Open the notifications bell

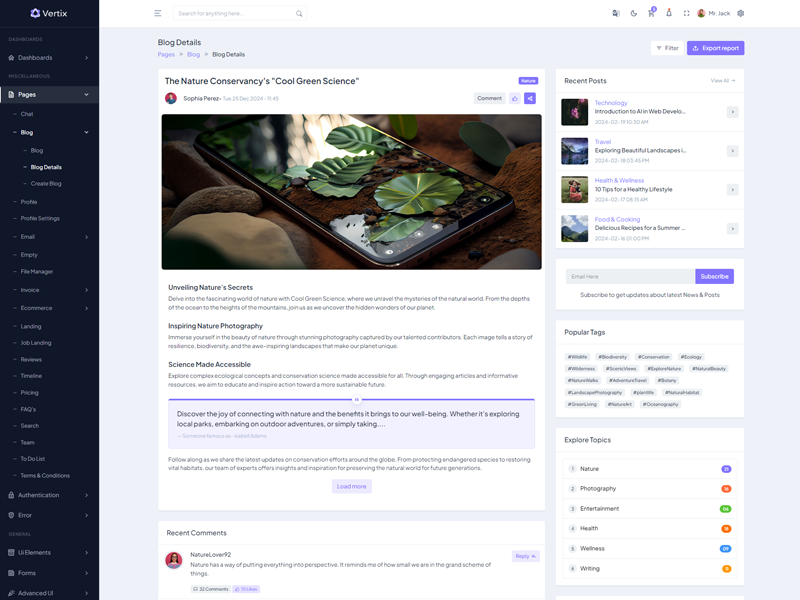(x=669, y=13)
